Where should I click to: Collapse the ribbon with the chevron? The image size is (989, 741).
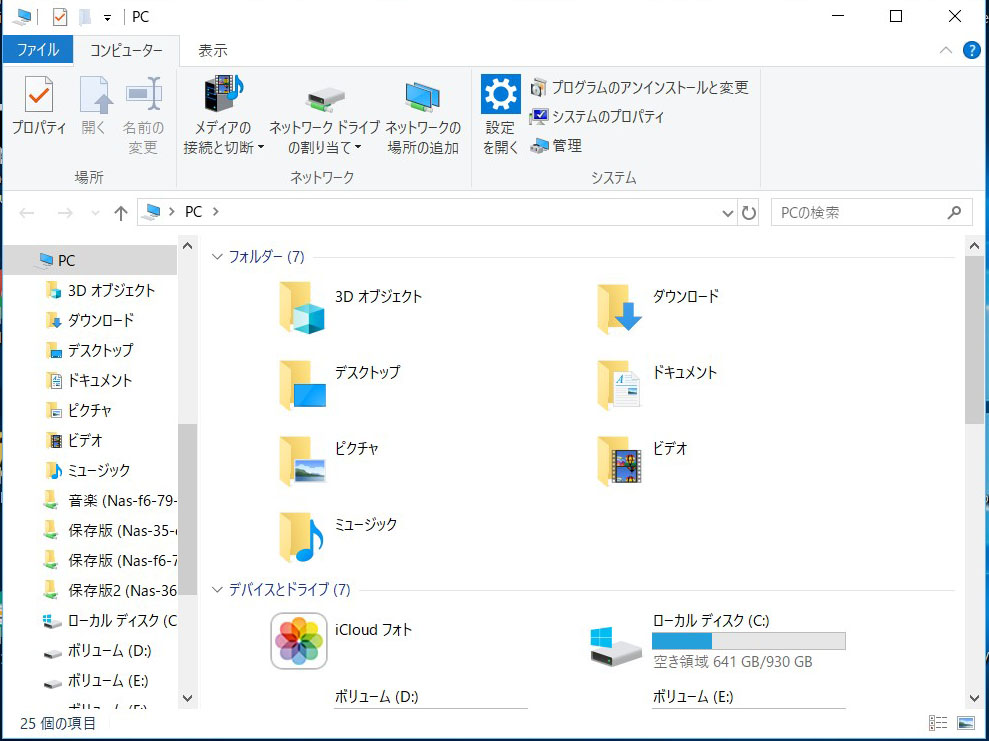tap(945, 50)
